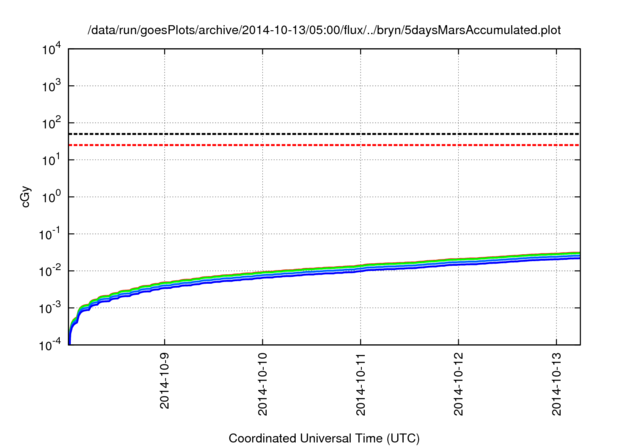Image resolution: width=640 pixels, height=448 pixels.
Task: Click the 2014-10-13 date label
Action: click(x=557, y=384)
